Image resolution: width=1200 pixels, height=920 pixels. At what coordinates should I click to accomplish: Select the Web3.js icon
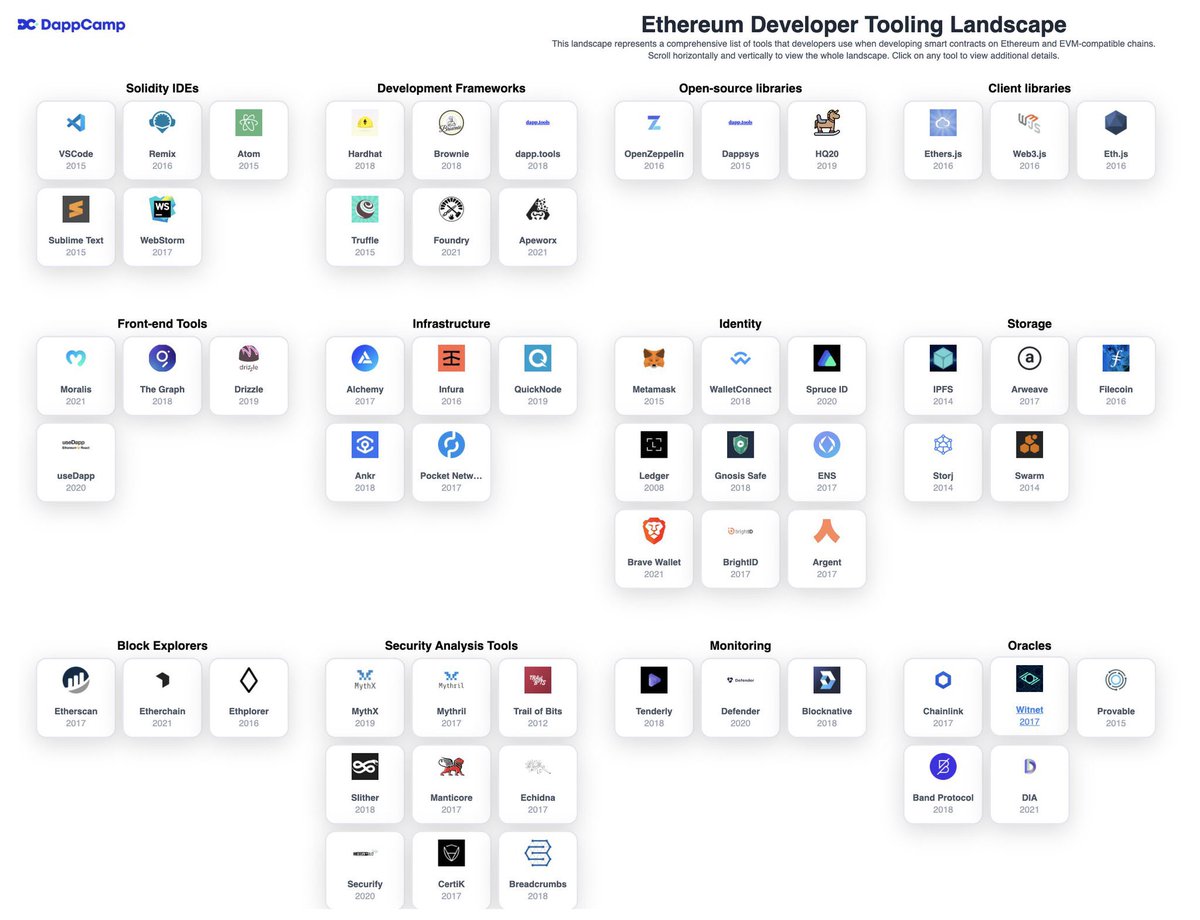coord(1029,123)
